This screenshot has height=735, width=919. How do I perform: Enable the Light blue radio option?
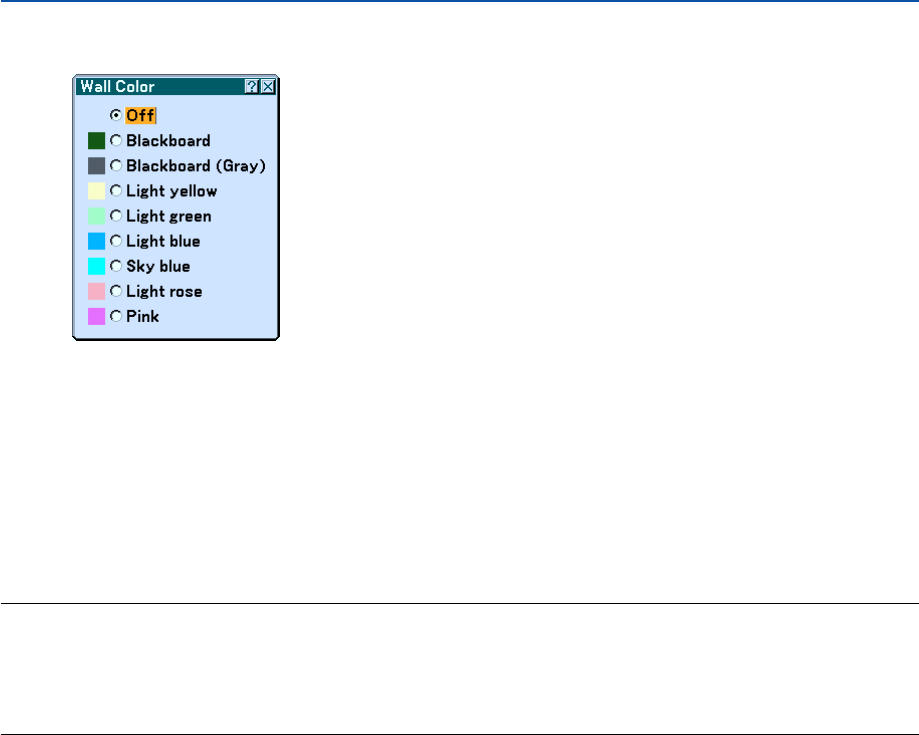point(116,241)
